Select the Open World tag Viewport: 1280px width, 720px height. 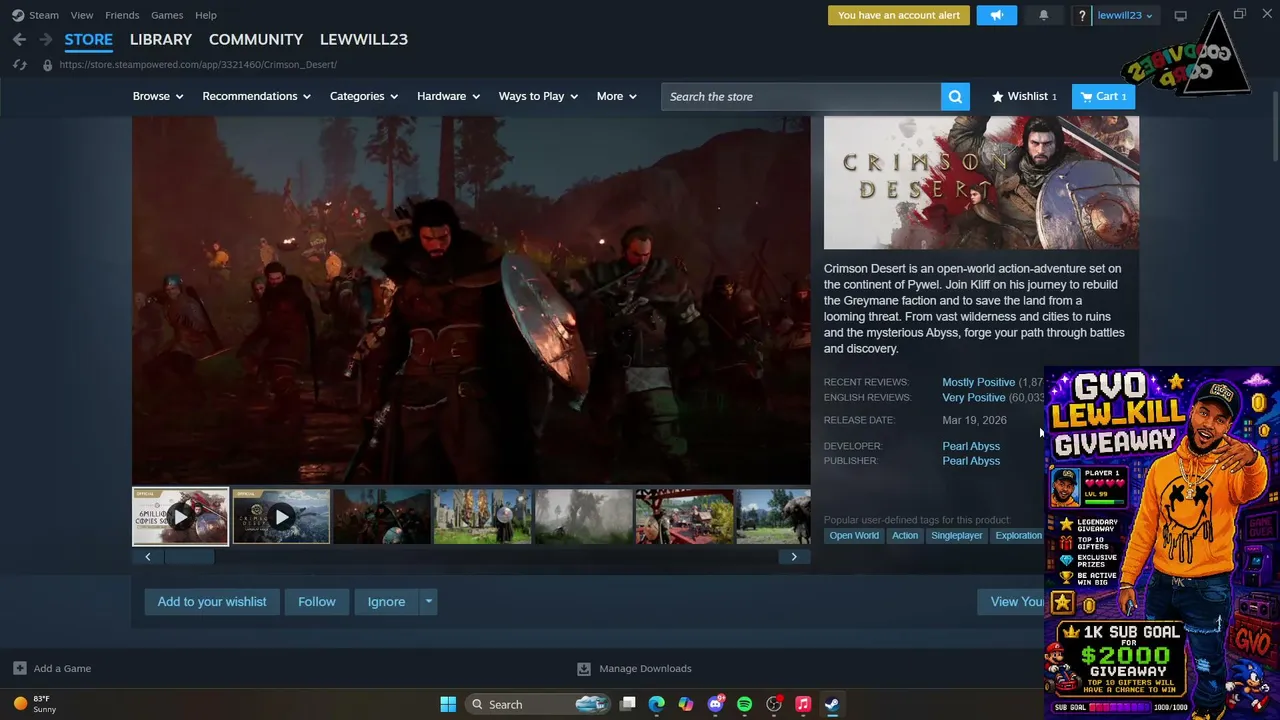pyautogui.click(x=854, y=535)
